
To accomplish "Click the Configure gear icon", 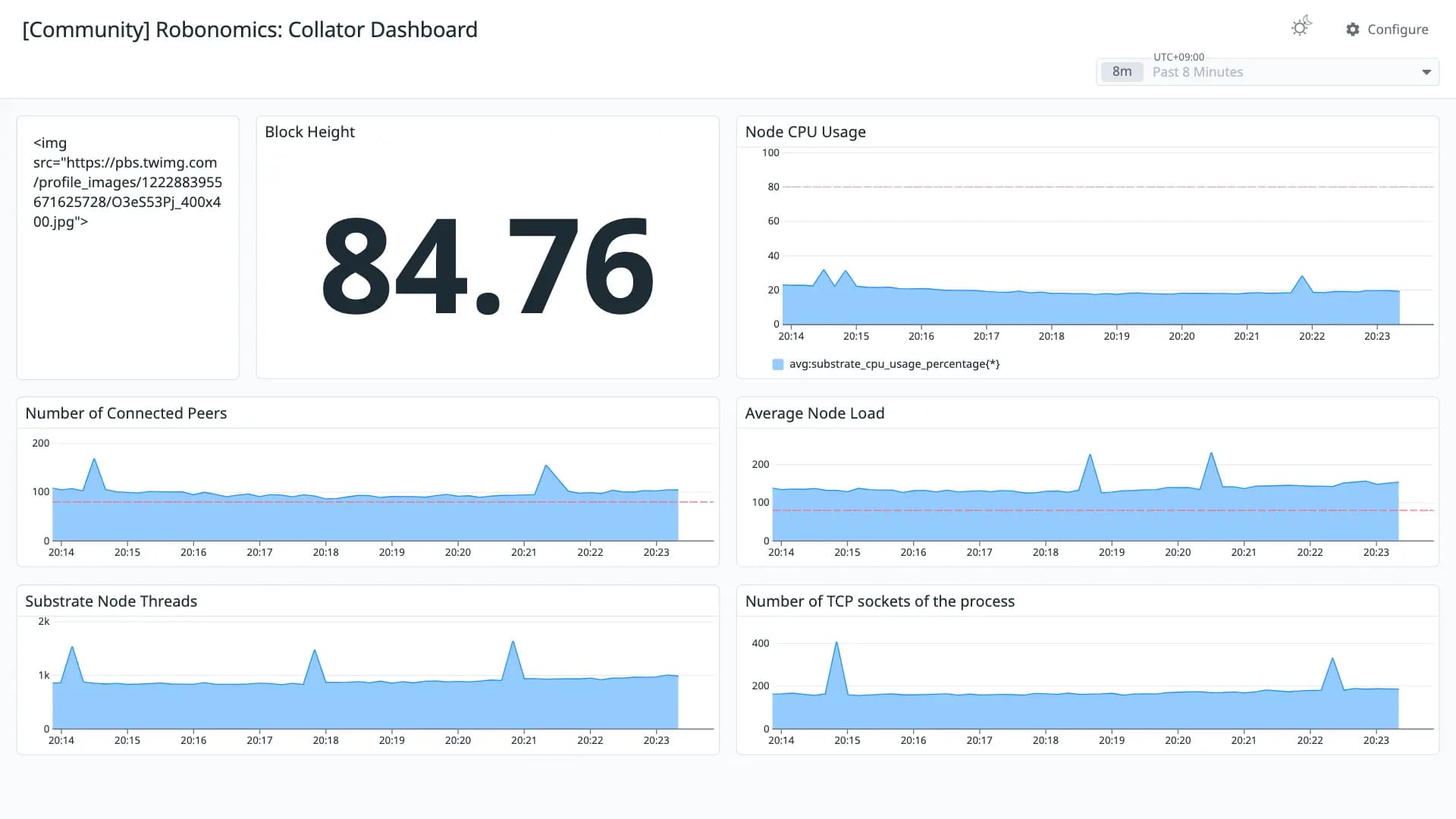I will 1353,30.
